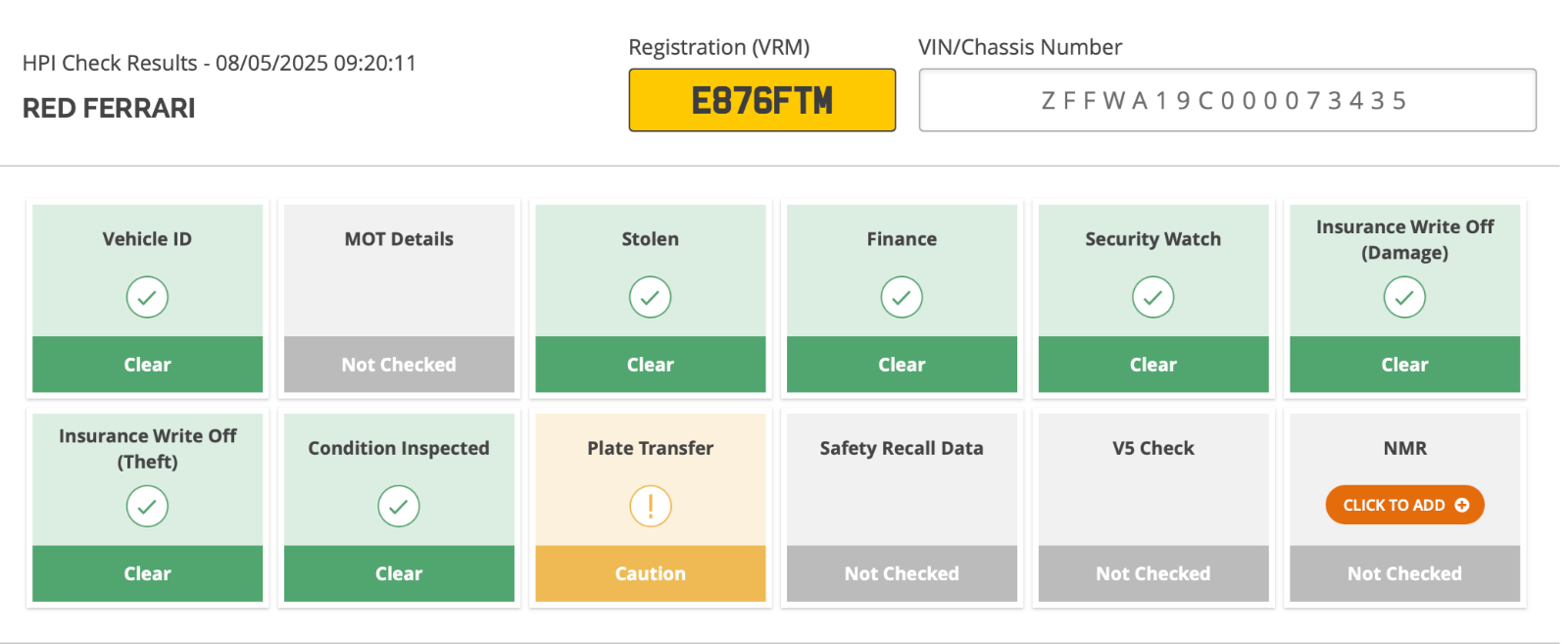Click the Insurance Write Off (Damage) checkmark icon
Viewport: 1568px width, 644px height.
(1404, 297)
